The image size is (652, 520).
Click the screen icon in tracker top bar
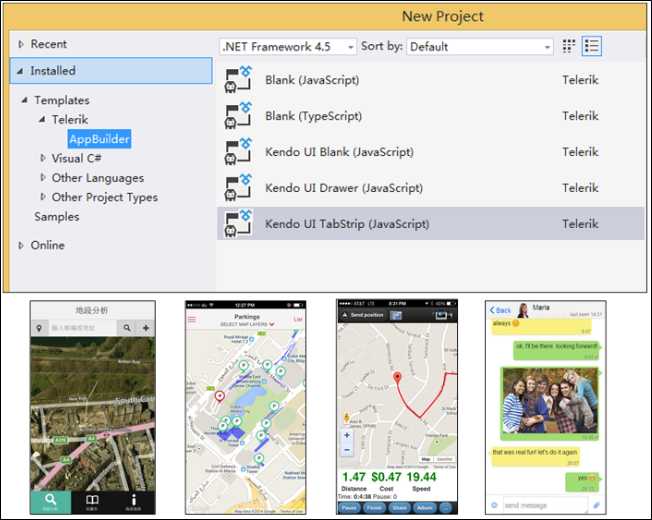pos(442,315)
